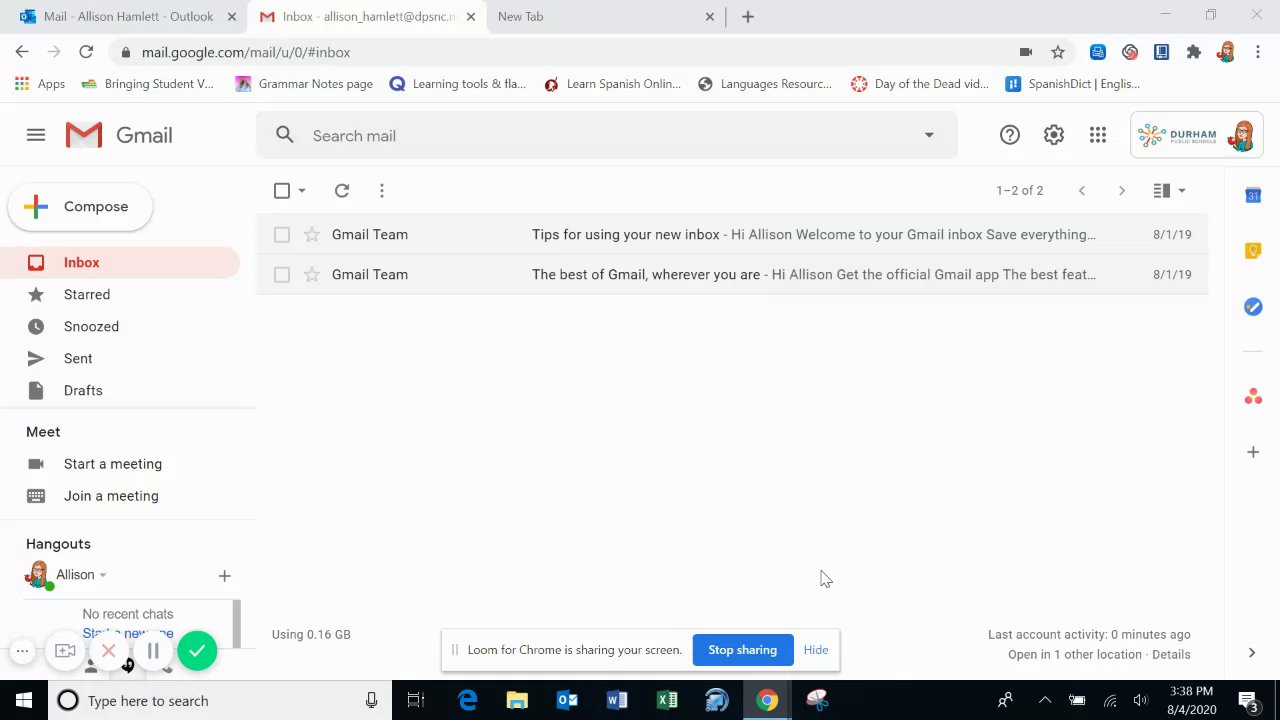The width and height of the screenshot is (1280, 720).
Task: Show the side panel expander arrow
Action: point(1252,653)
